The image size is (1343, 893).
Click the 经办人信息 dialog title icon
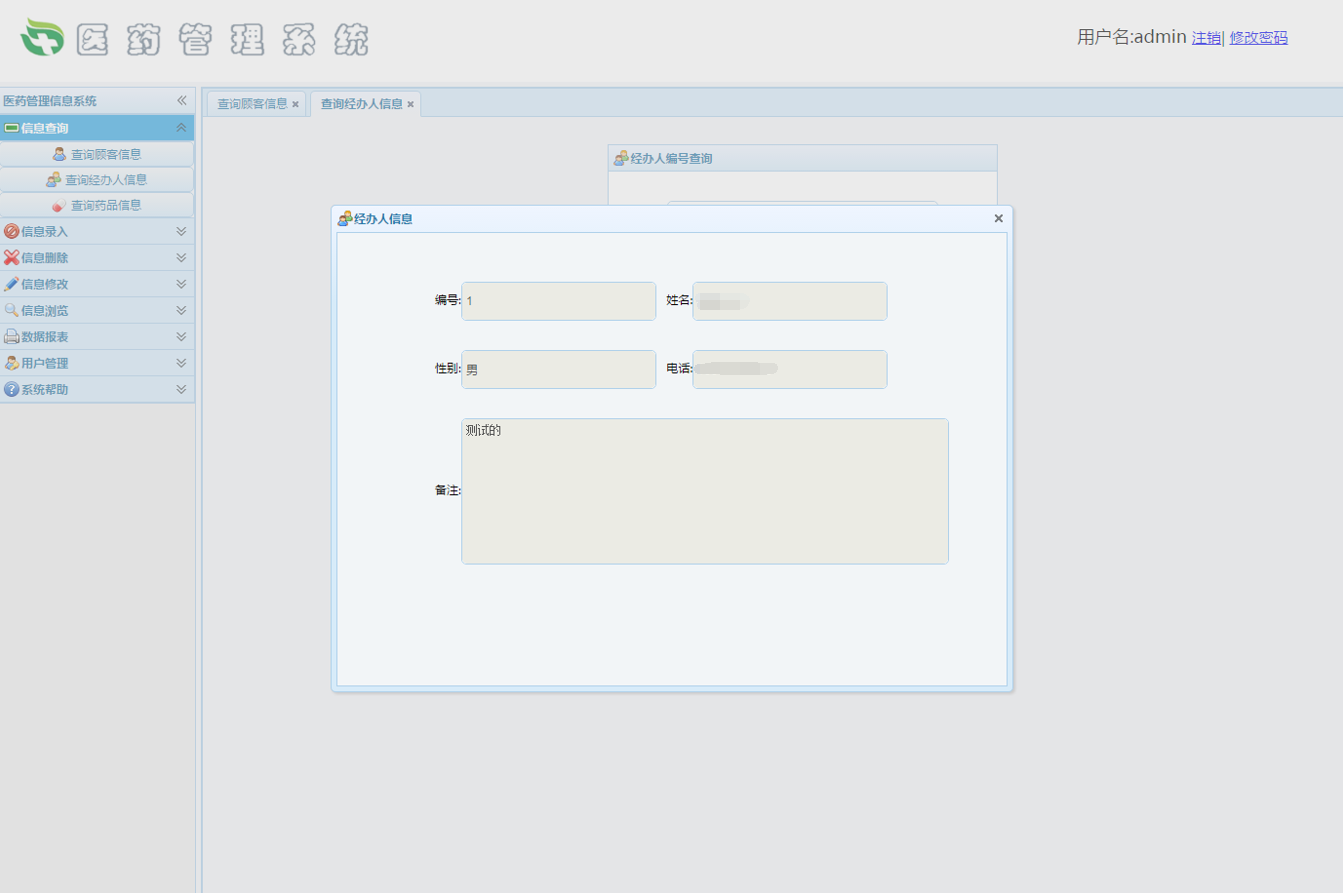(345, 218)
